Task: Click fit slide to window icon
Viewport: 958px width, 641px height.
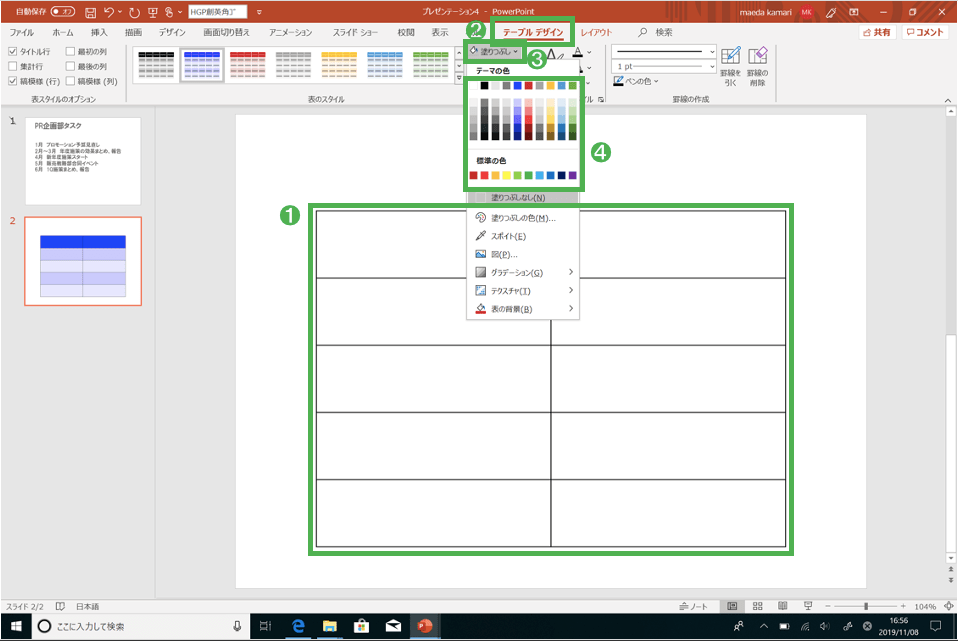Action: 949,606
